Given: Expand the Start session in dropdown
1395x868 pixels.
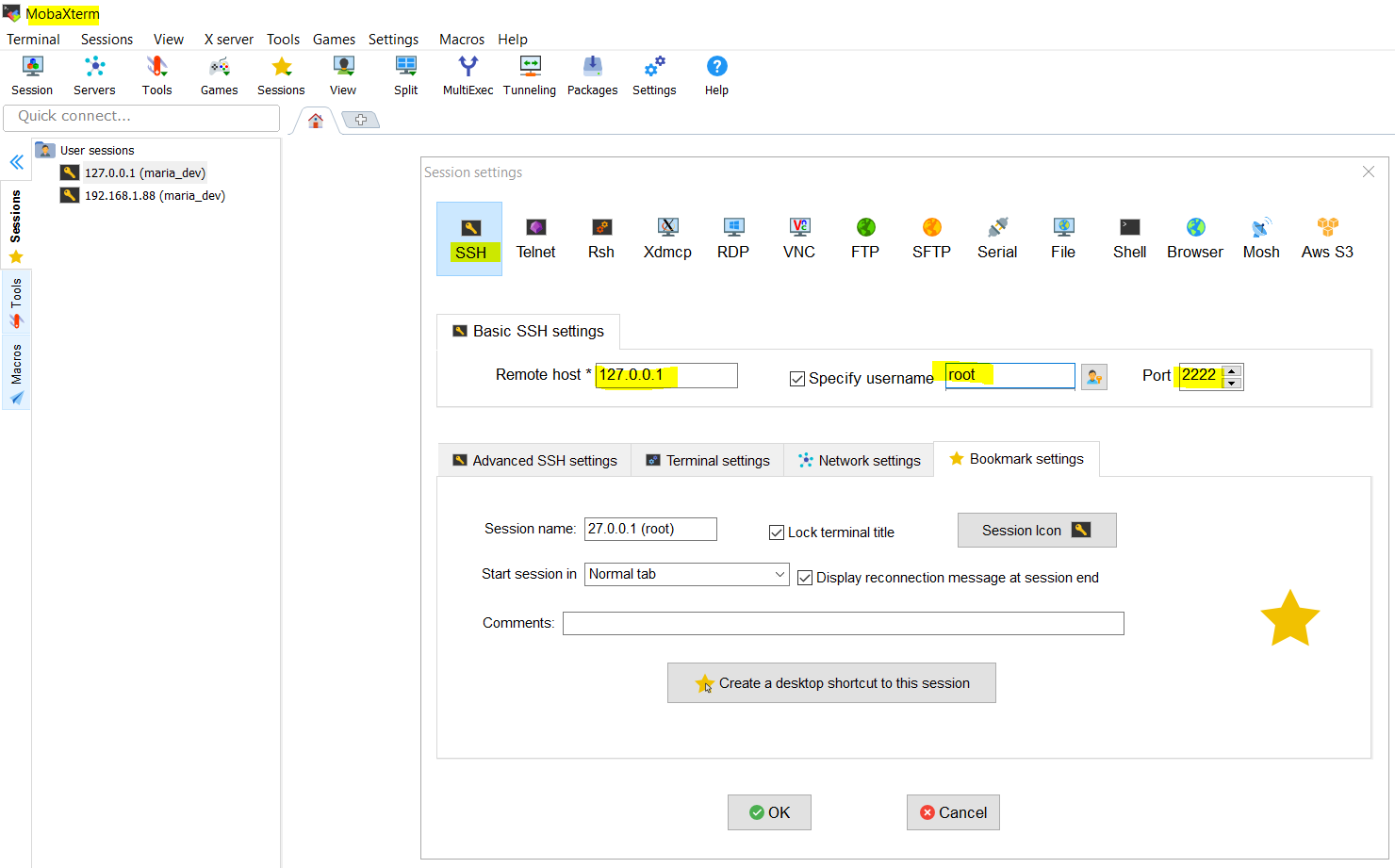Looking at the screenshot, I should point(780,574).
